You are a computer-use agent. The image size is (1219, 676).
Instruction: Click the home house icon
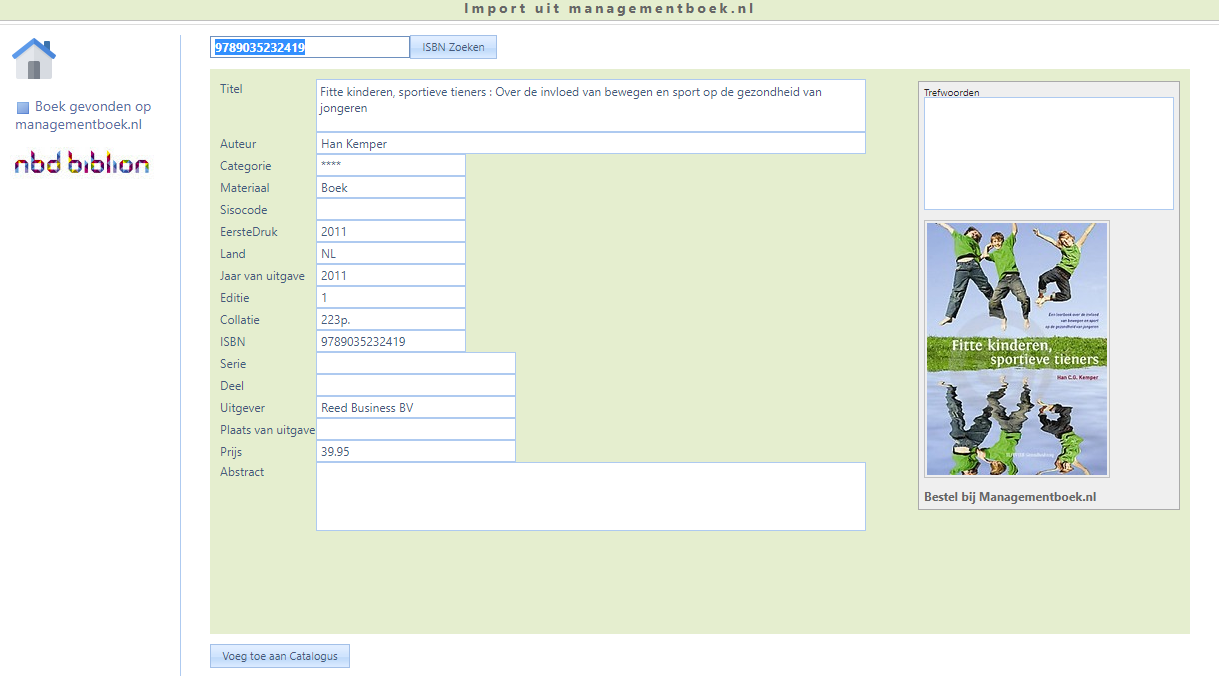34,59
